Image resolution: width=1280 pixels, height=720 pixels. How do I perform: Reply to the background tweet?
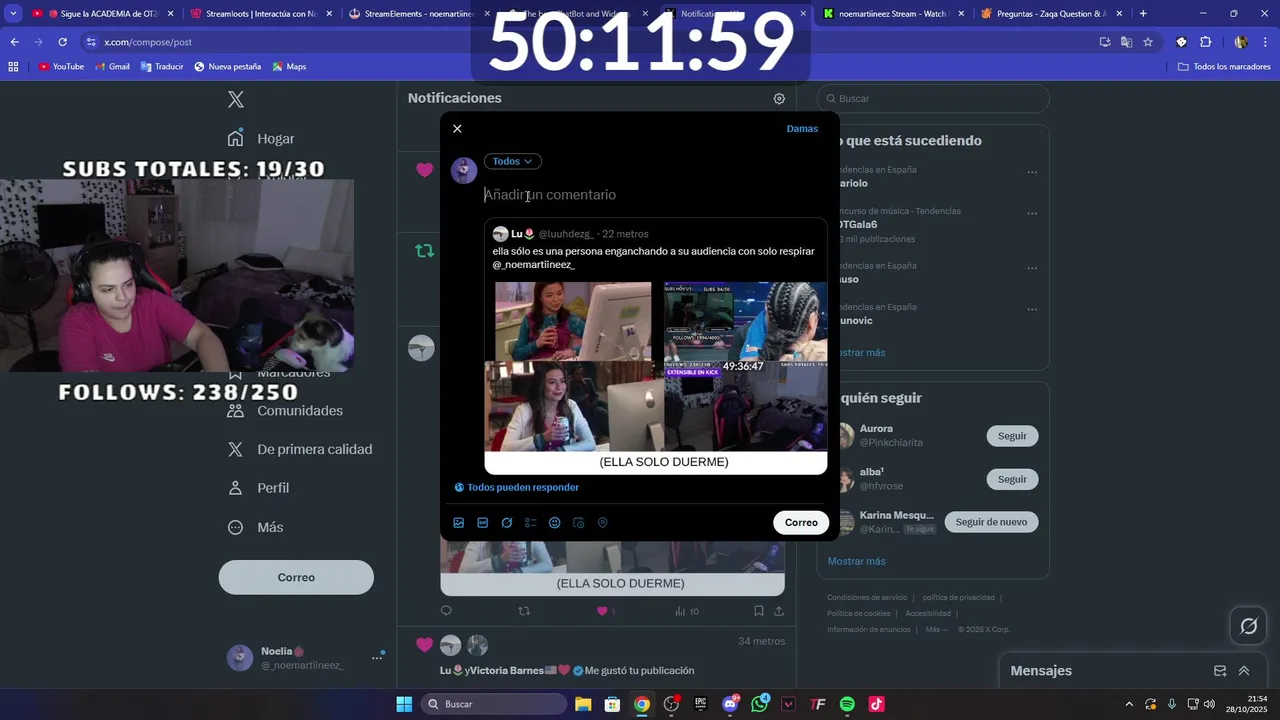point(446,611)
